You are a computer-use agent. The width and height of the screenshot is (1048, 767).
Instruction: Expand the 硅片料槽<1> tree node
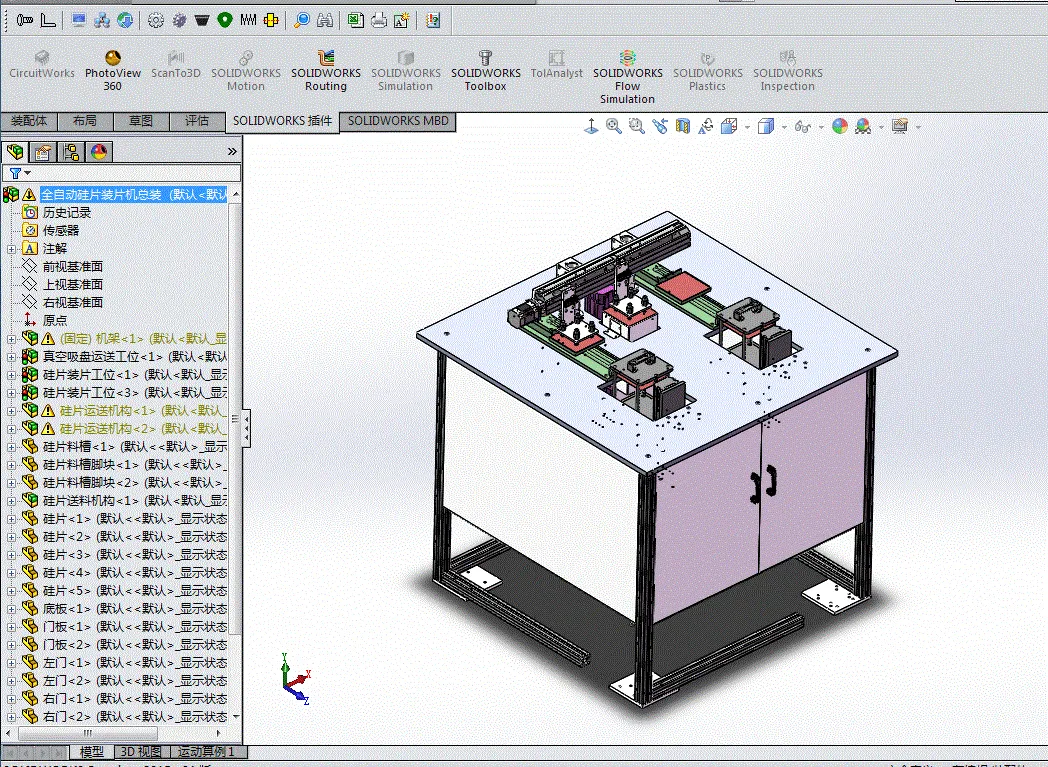(x=11, y=447)
